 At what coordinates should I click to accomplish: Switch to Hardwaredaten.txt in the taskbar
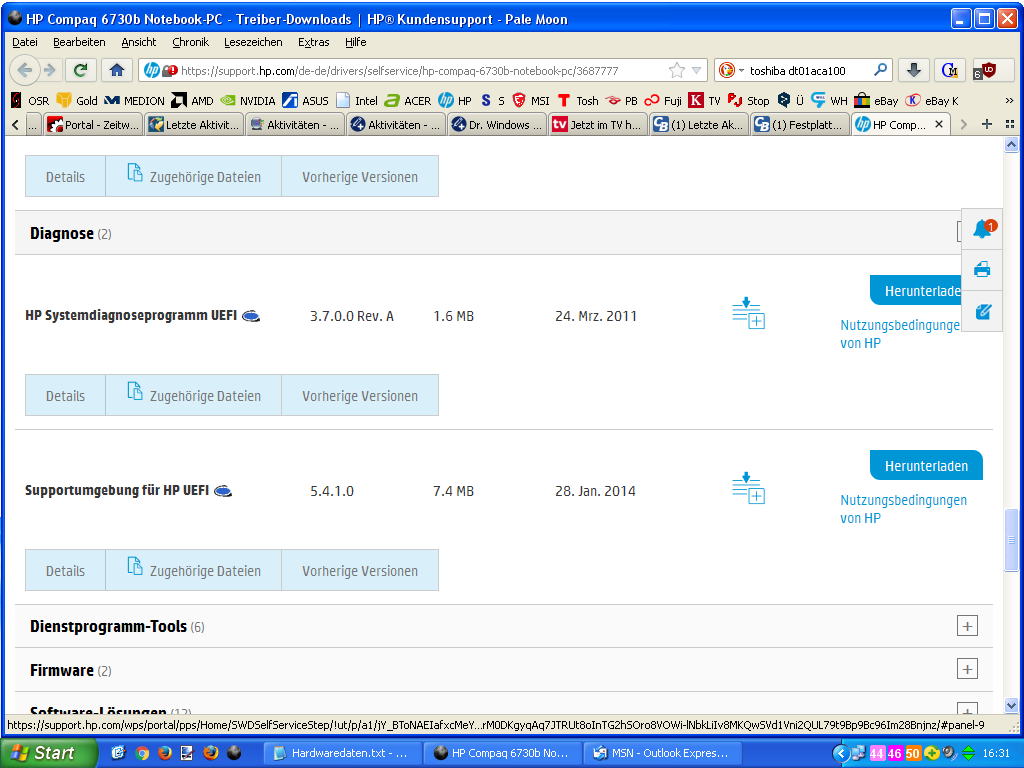(342, 753)
